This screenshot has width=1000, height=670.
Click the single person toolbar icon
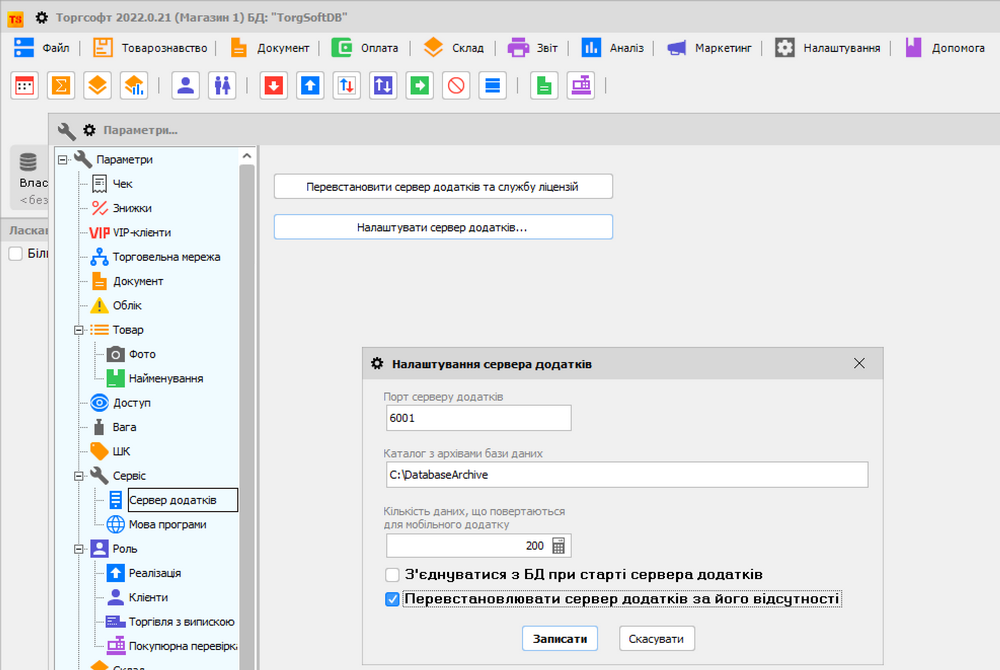point(185,86)
